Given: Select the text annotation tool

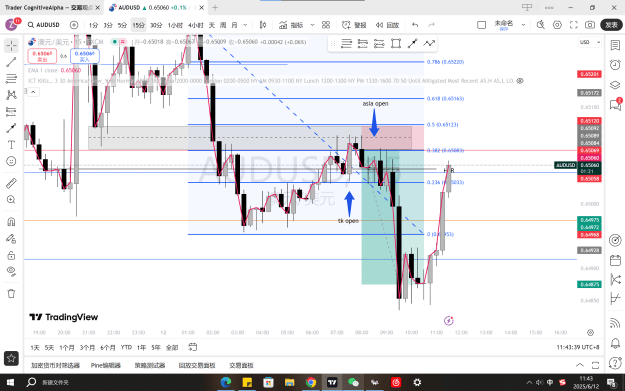Looking at the screenshot, I should 11,145.
